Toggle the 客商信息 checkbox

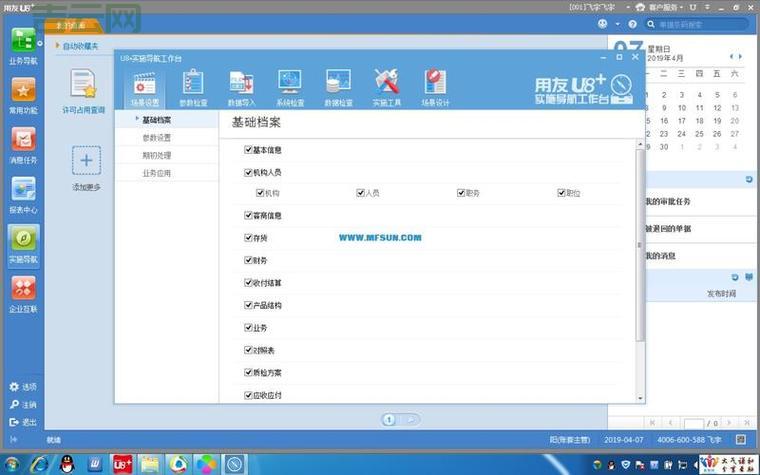pyautogui.click(x=249, y=215)
